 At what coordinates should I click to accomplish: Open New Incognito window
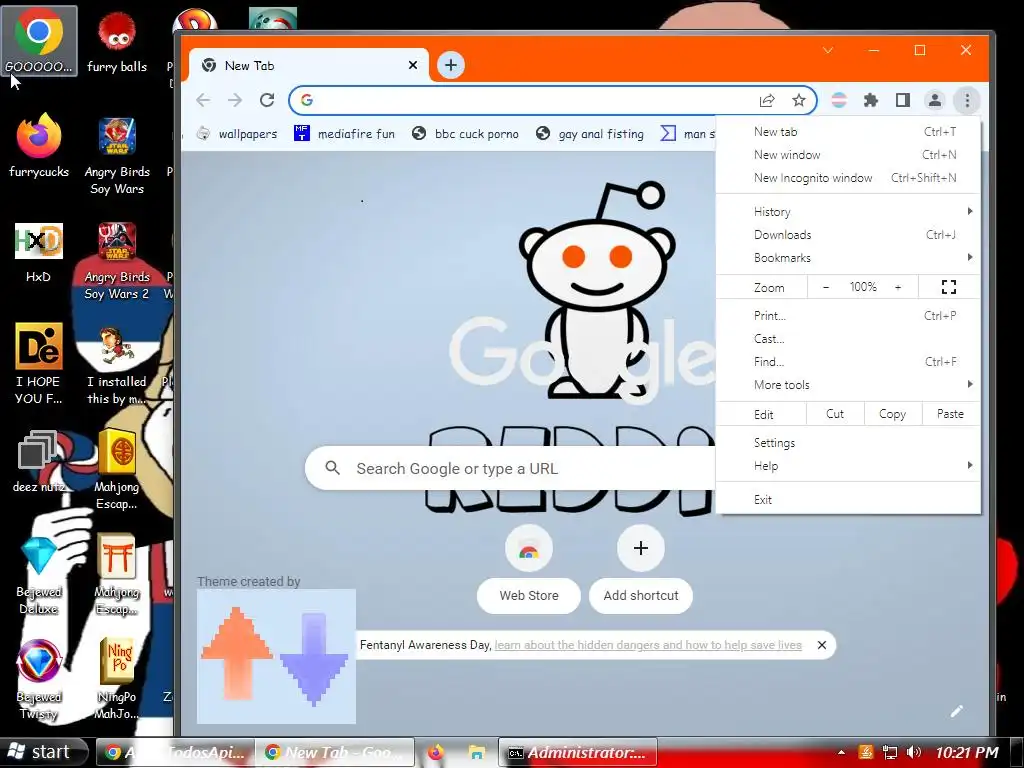(x=848, y=178)
